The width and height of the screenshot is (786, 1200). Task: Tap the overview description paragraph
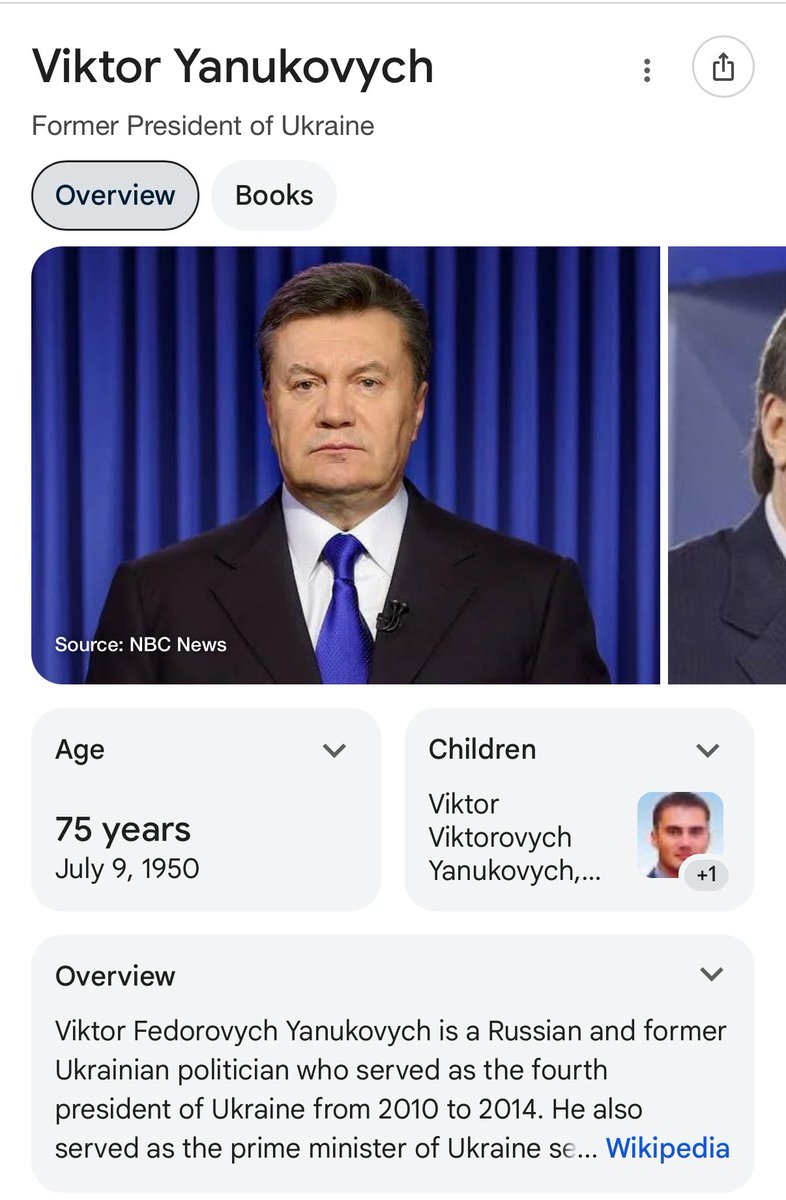point(380,1088)
